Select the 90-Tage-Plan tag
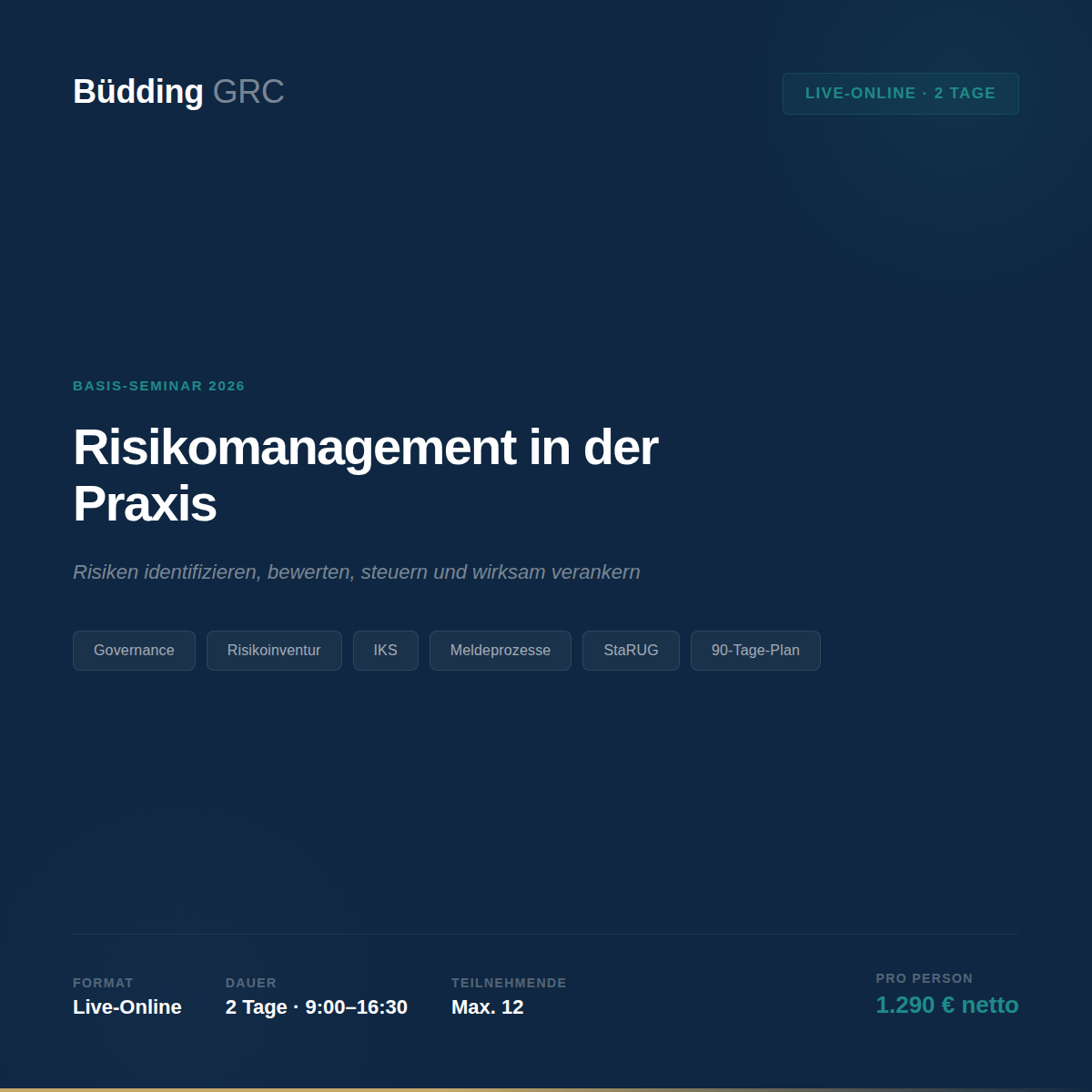The height and width of the screenshot is (1092, 1092). [755, 651]
